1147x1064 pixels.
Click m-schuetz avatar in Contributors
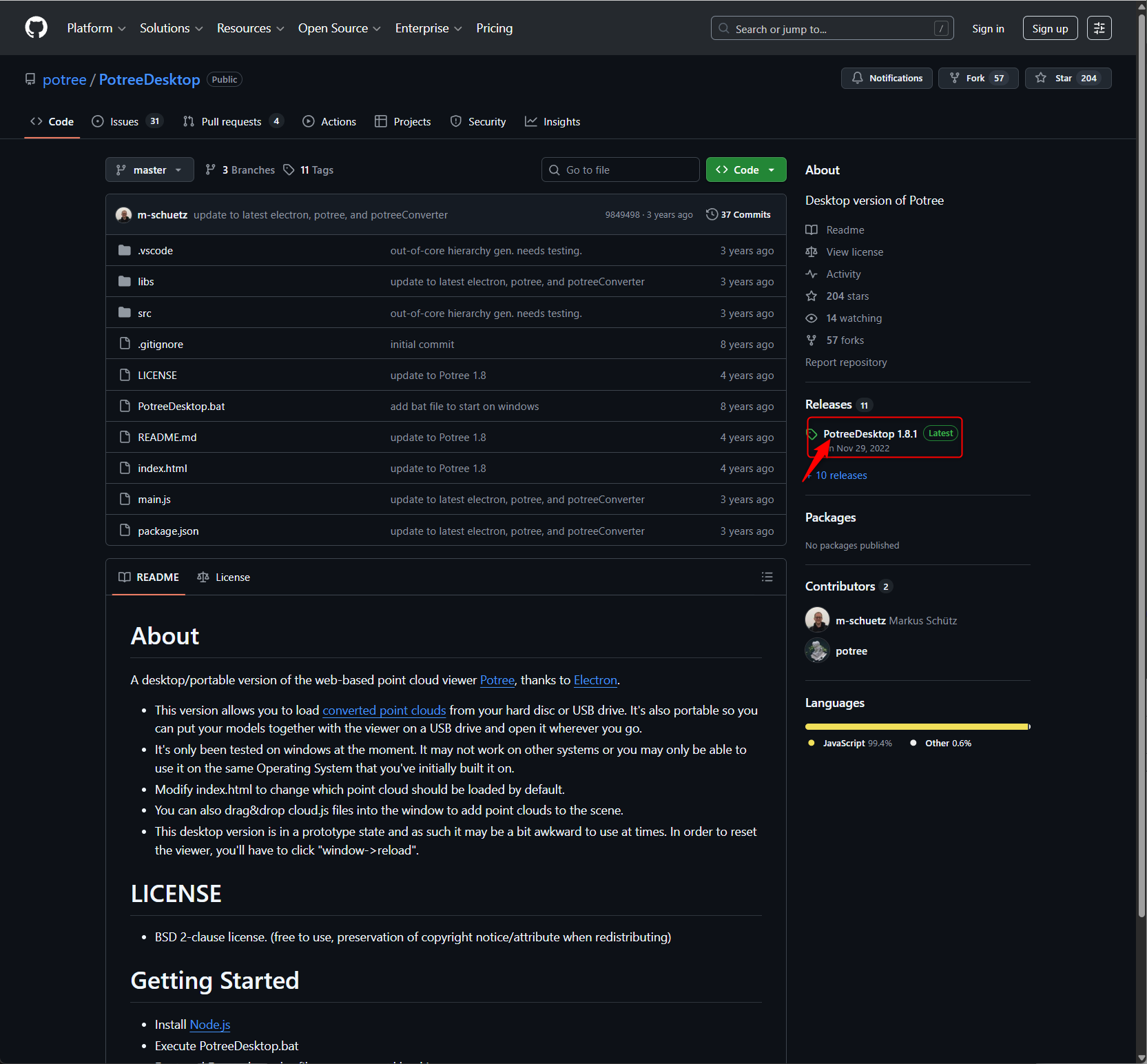pyautogui.click(x=817, y=620)
